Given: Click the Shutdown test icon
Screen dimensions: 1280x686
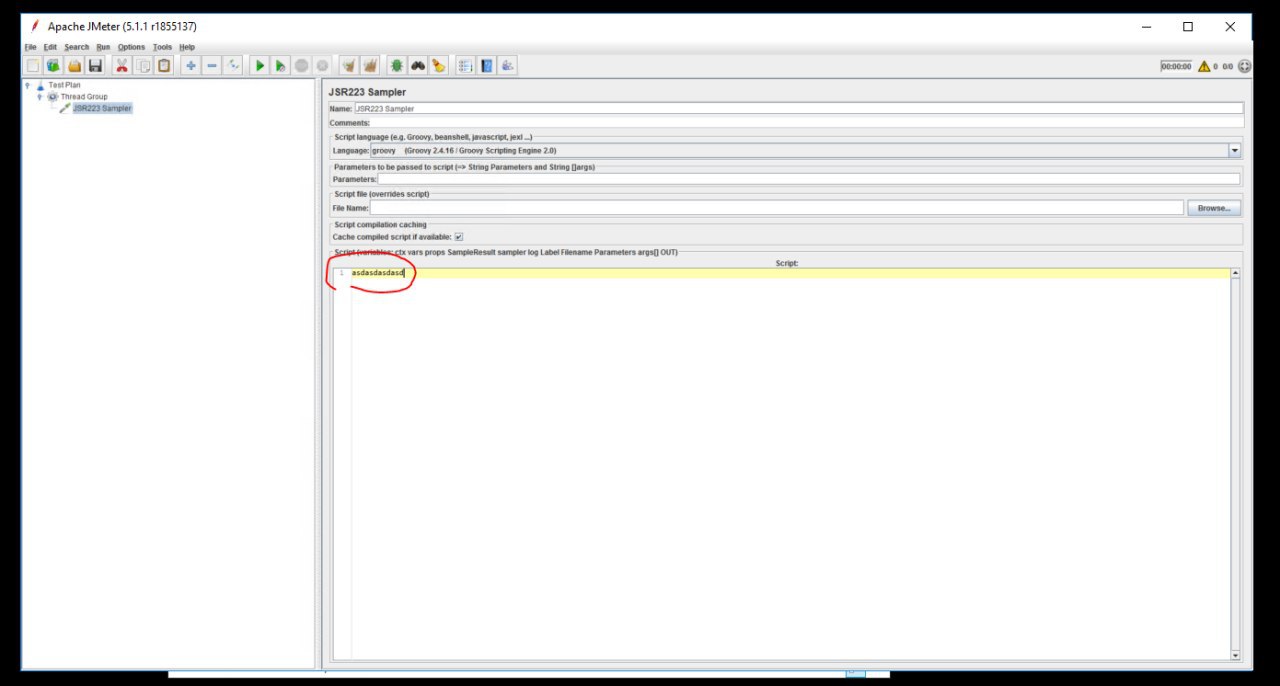Looking at the screenshot, I should (322, 66).
